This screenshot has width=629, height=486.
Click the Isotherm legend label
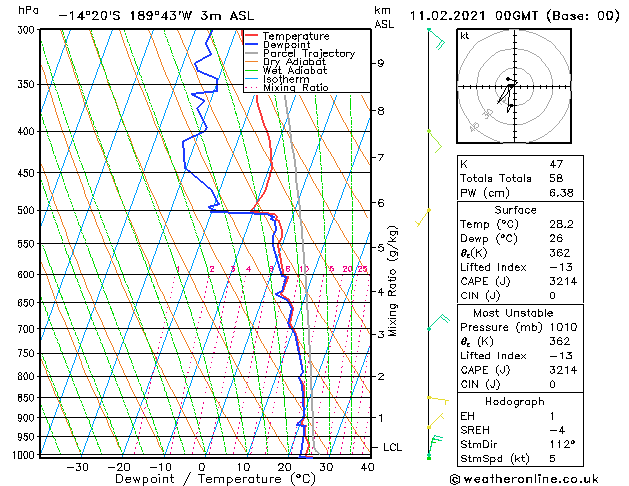(x=286, y=79)
